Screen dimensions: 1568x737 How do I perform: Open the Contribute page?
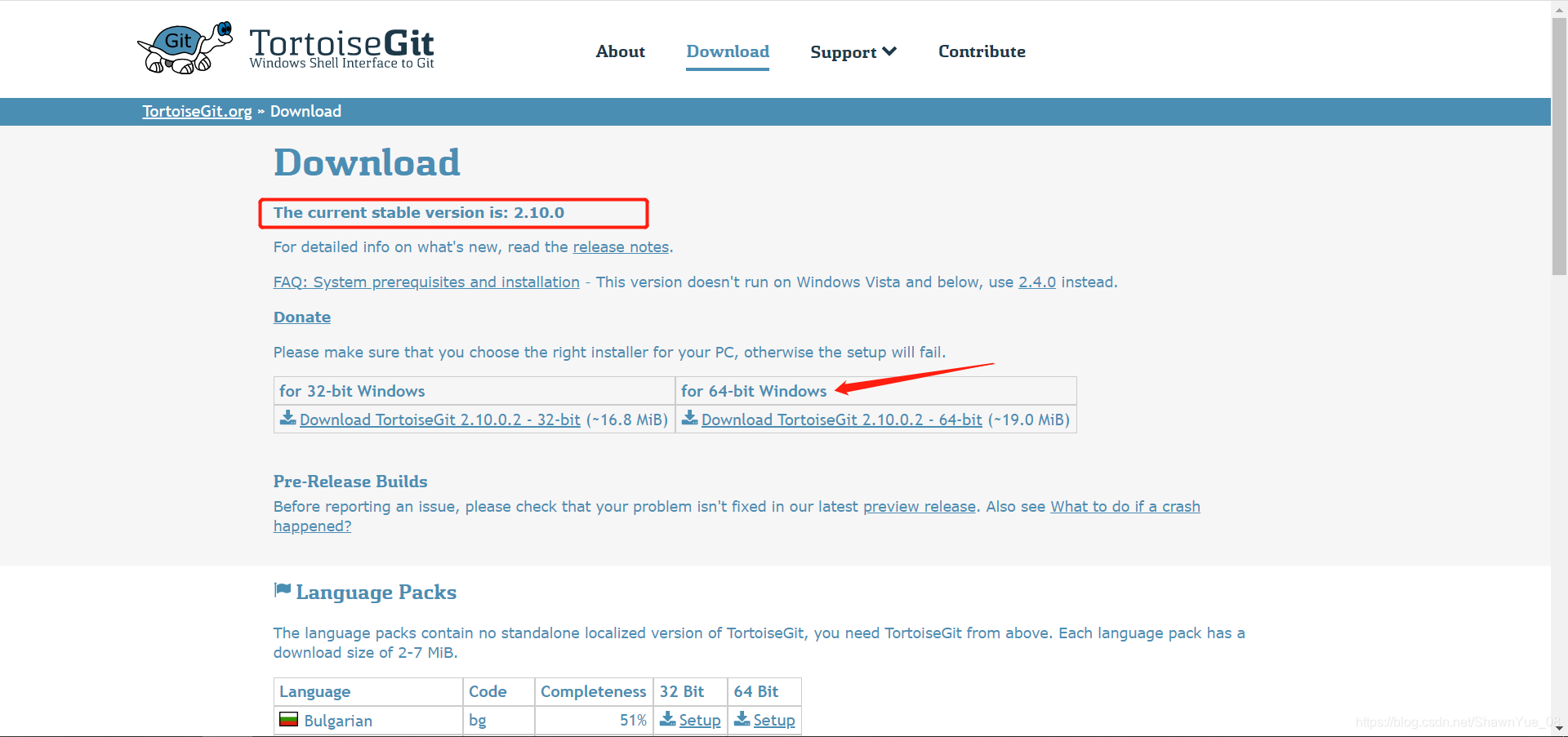982,51
